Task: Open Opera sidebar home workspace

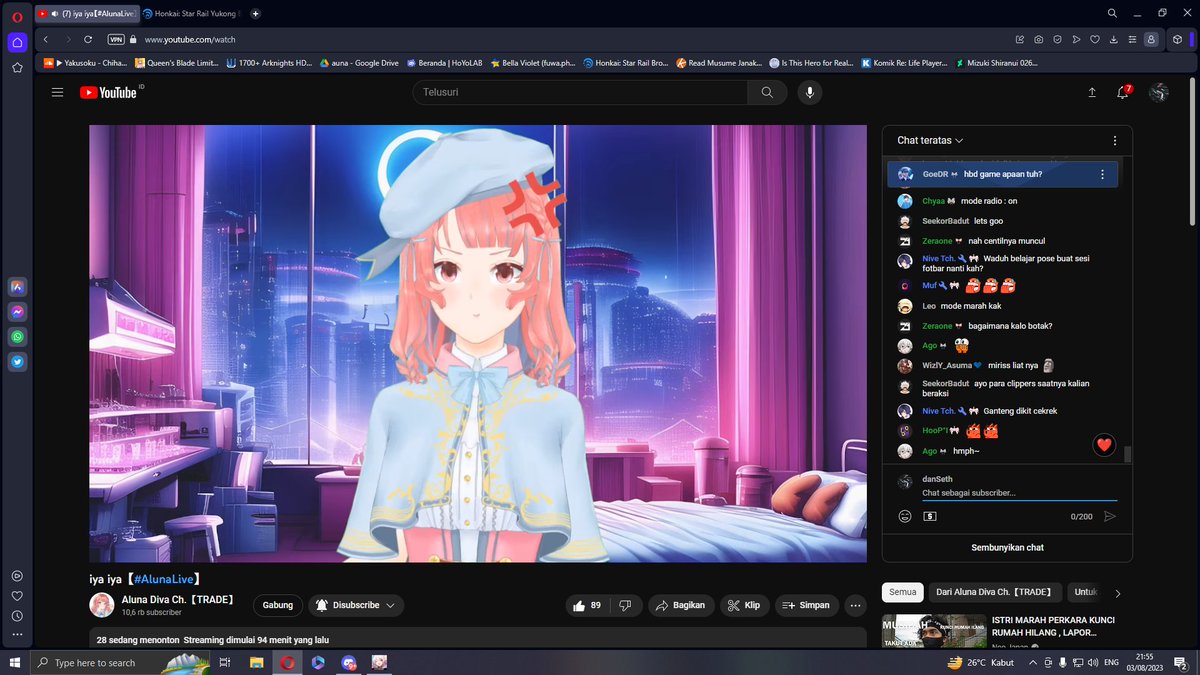Action: [x=17, y=42]
